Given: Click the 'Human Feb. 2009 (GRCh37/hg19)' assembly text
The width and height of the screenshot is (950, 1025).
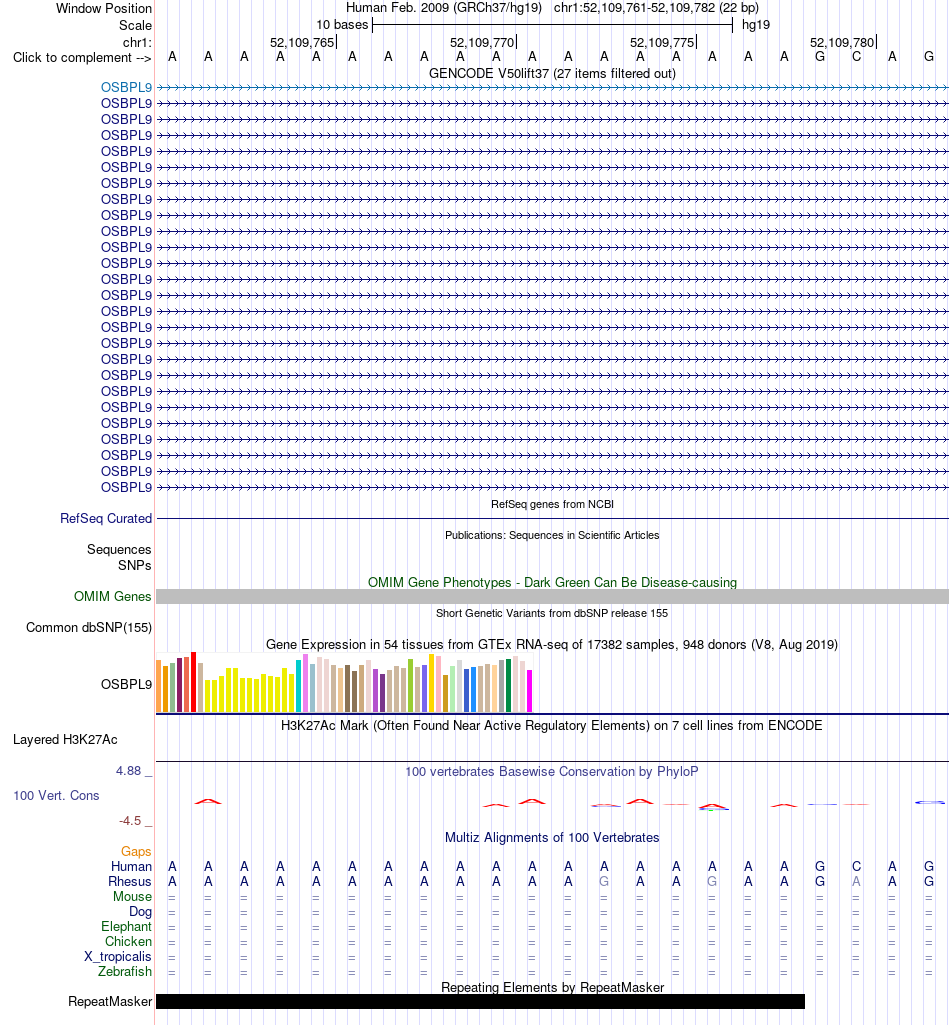Looking at the screenshot, I should click(444, 8).
